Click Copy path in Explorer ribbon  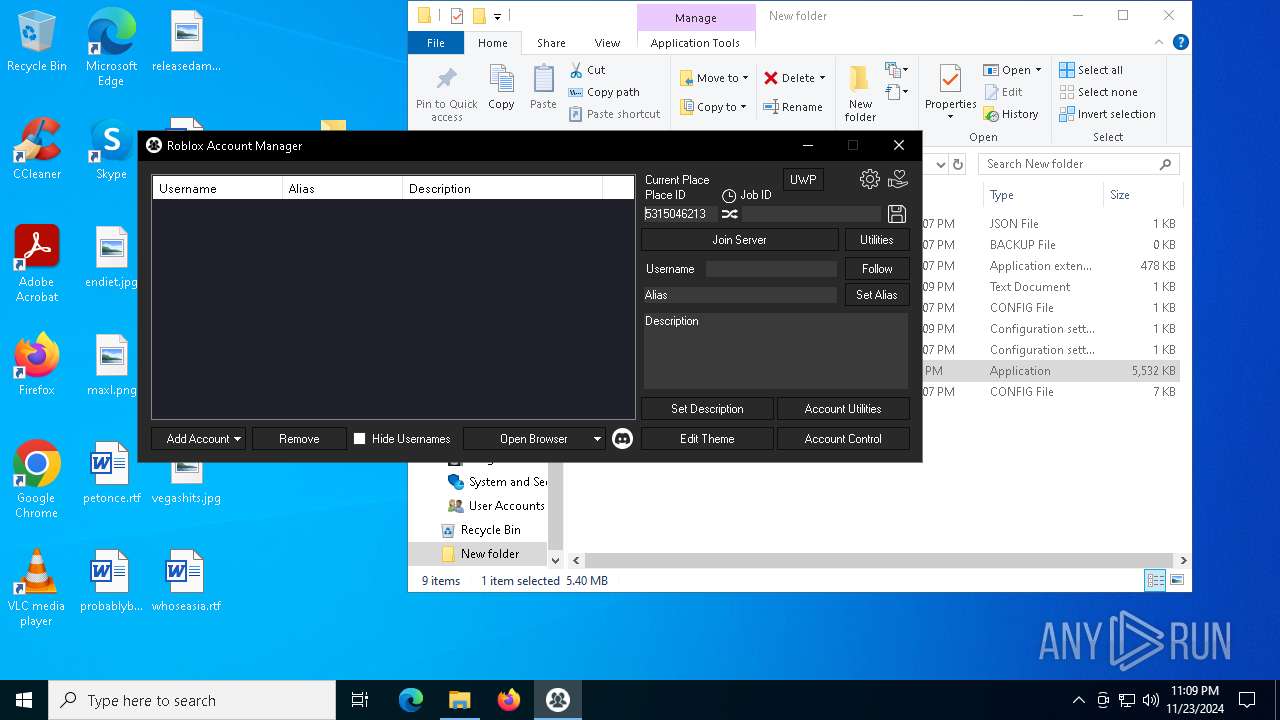pos(604,92)
